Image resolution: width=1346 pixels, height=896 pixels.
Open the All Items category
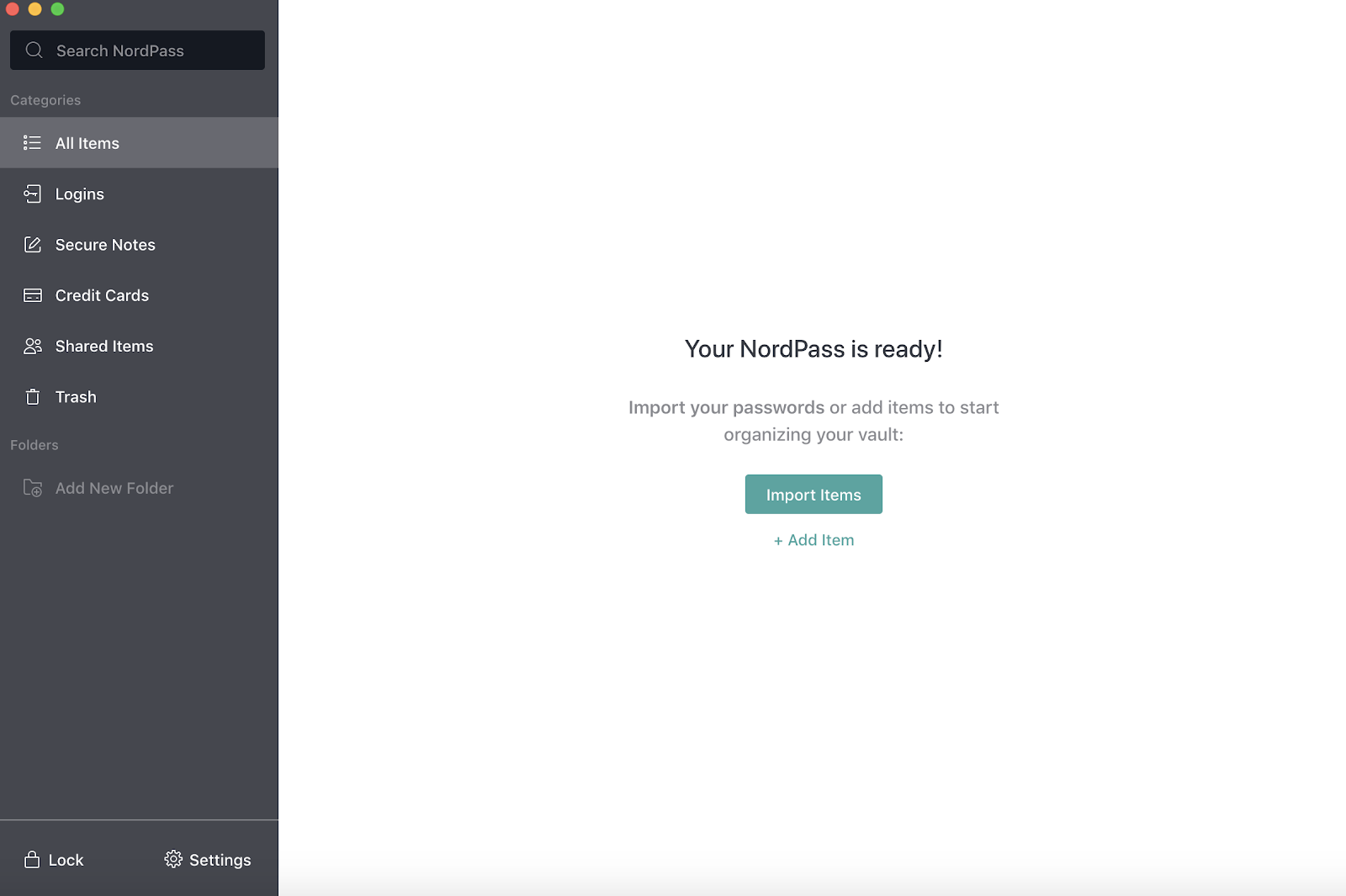(139, 143)
